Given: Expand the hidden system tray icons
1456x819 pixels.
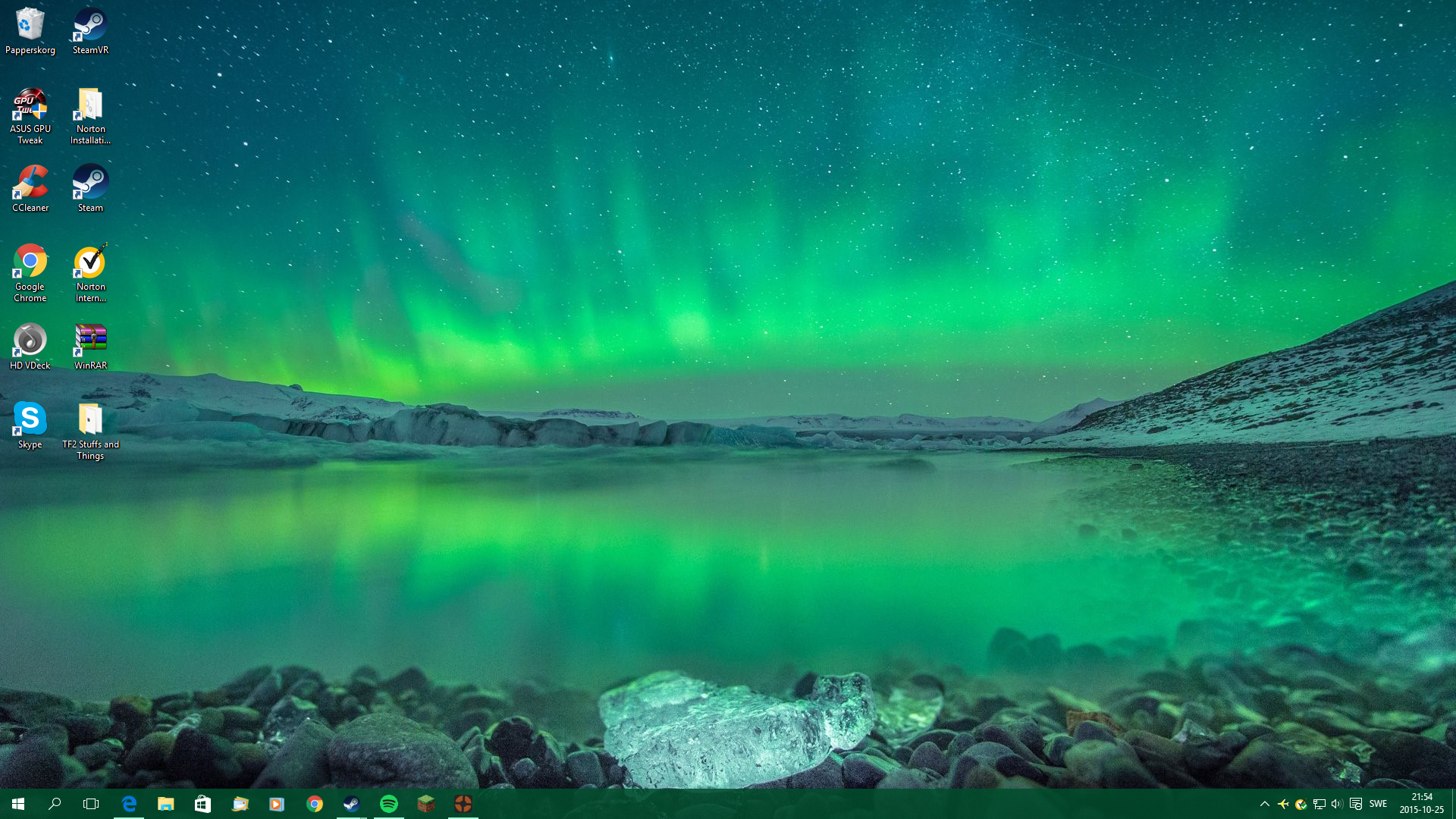Looking at the screenshot, I should (1264, 804).
